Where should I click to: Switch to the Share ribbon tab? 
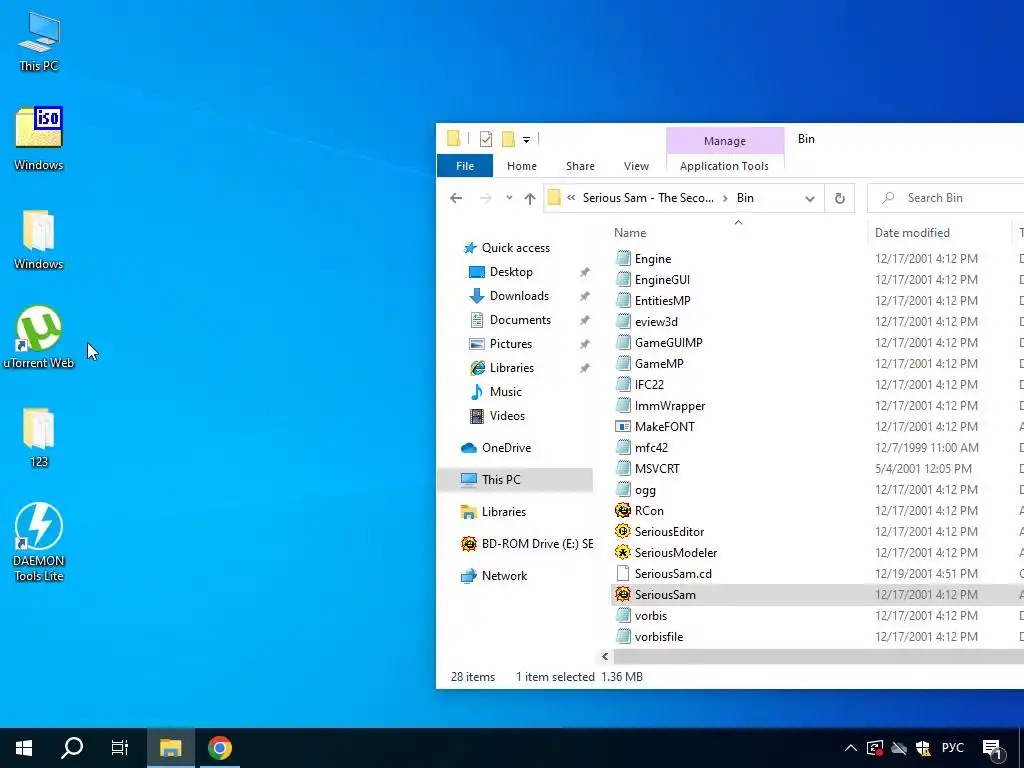click(580, 166)
